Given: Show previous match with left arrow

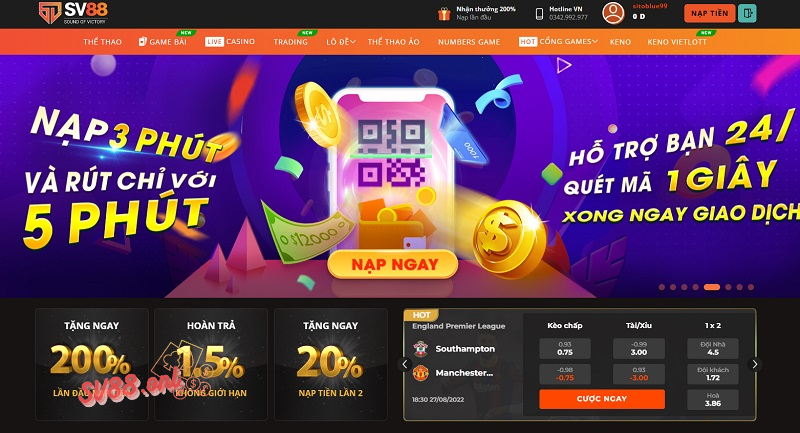Looking at the screenshot, I should (405, 364).
